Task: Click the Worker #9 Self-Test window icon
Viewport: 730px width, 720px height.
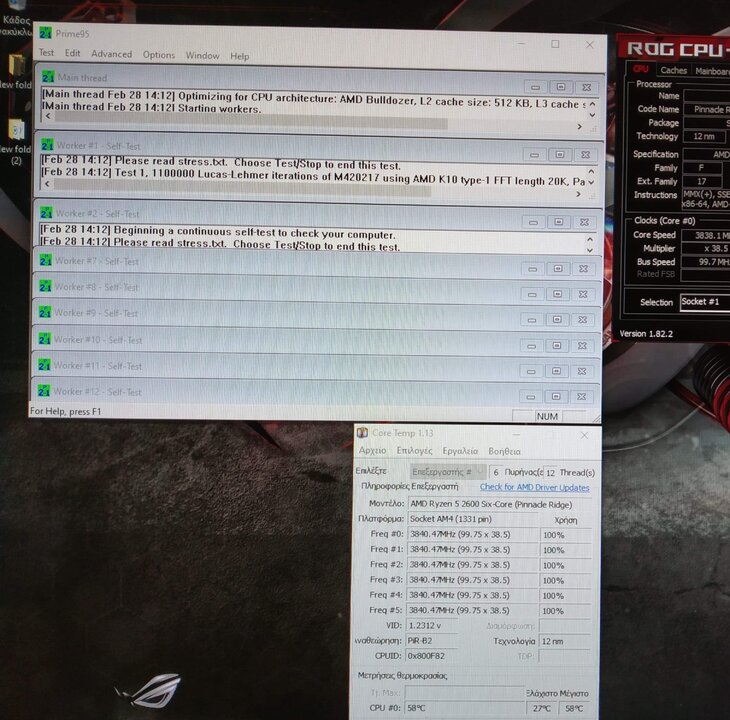Action: pos(45,312)
